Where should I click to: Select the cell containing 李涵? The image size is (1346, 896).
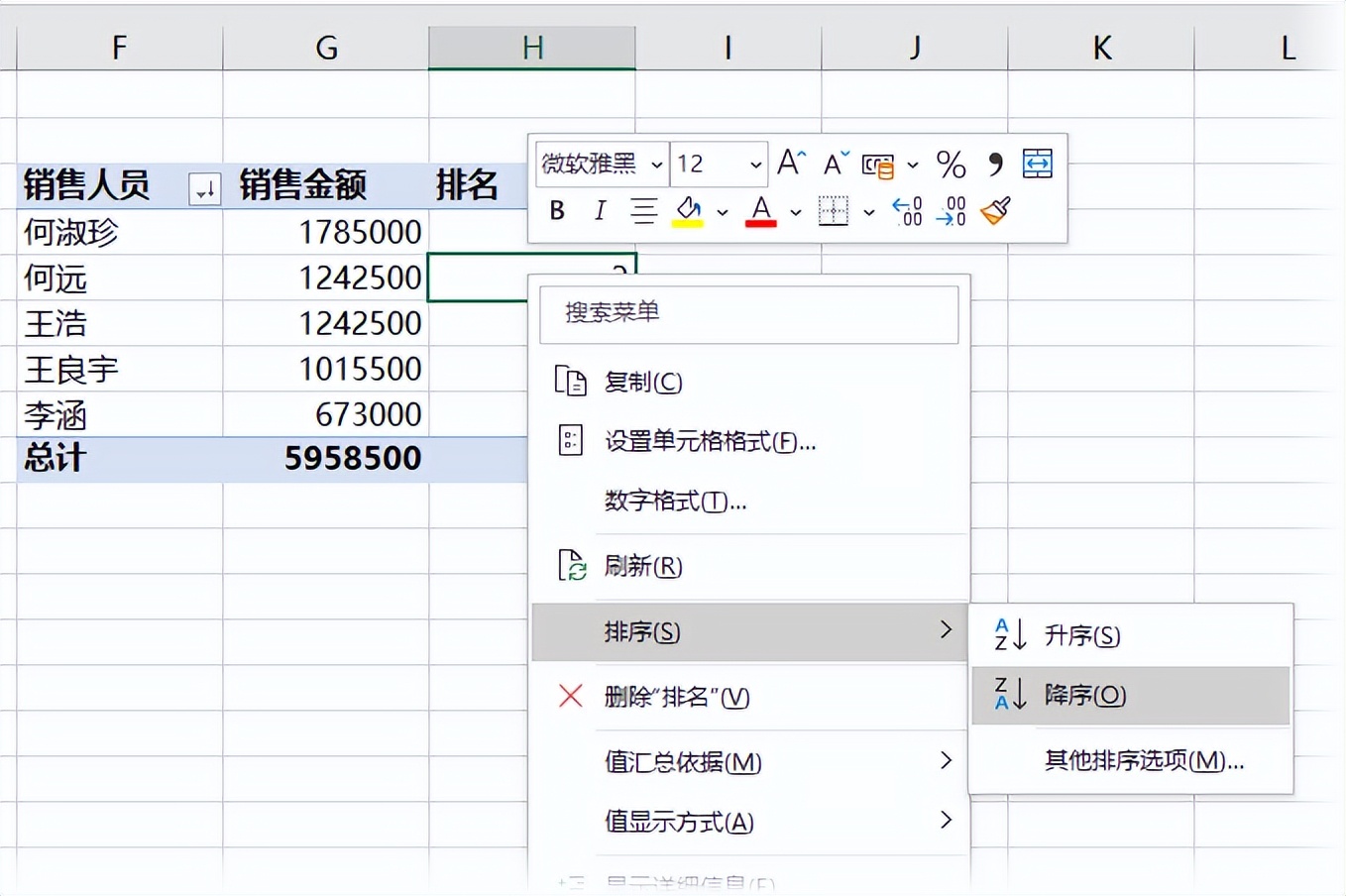pos(120,415)
